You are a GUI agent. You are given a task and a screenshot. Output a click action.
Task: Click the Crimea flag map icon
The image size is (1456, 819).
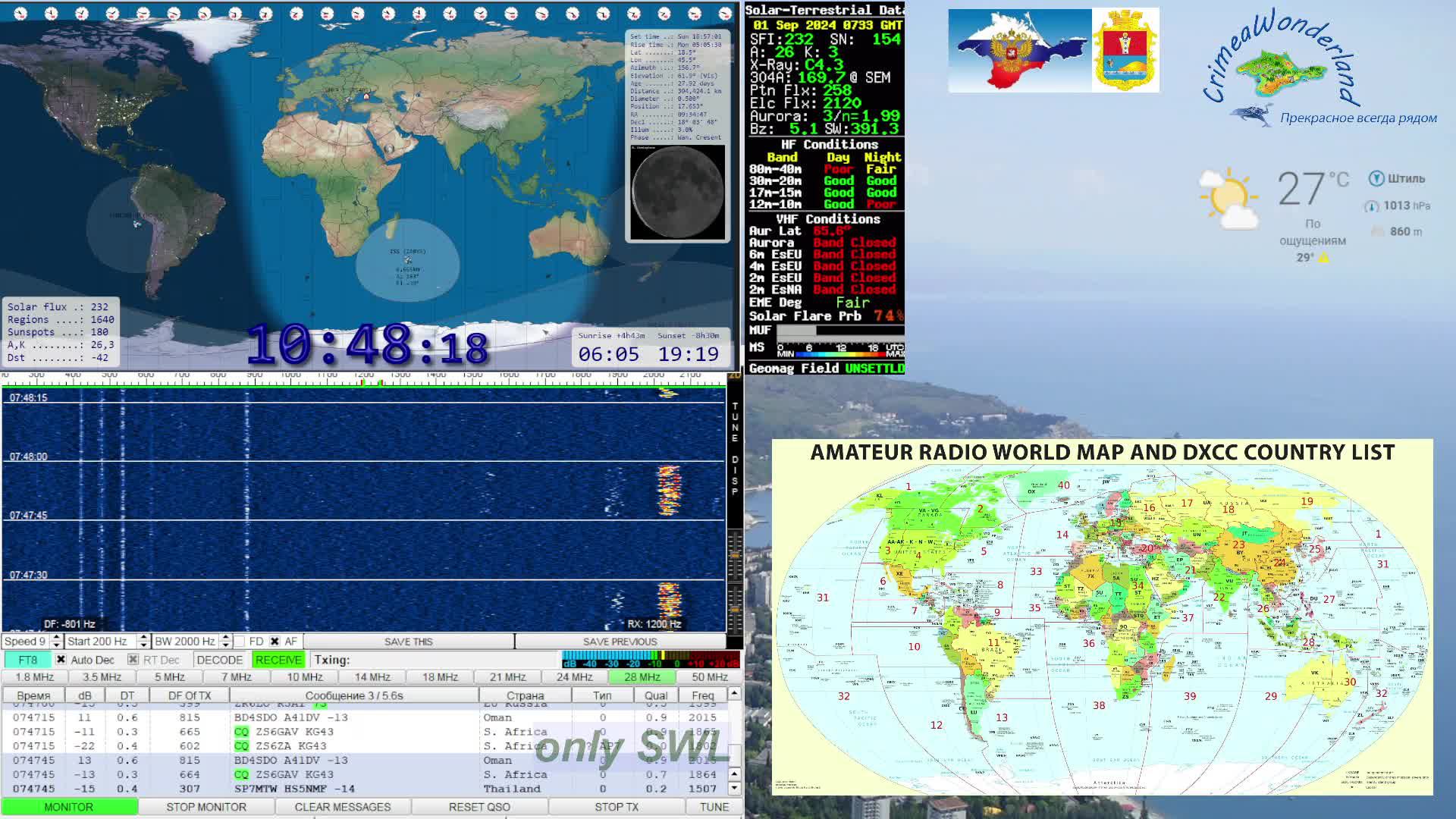pos(1020,51)
